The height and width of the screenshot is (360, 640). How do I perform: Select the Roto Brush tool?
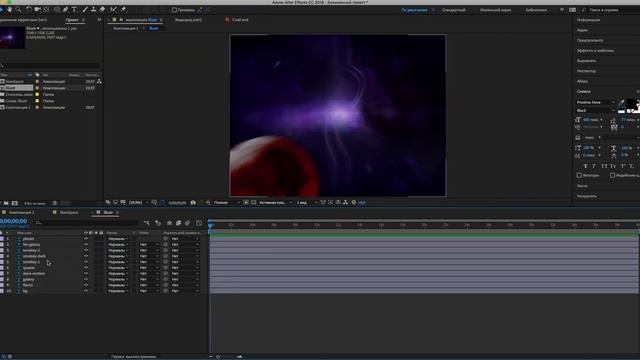click(113, 9)
